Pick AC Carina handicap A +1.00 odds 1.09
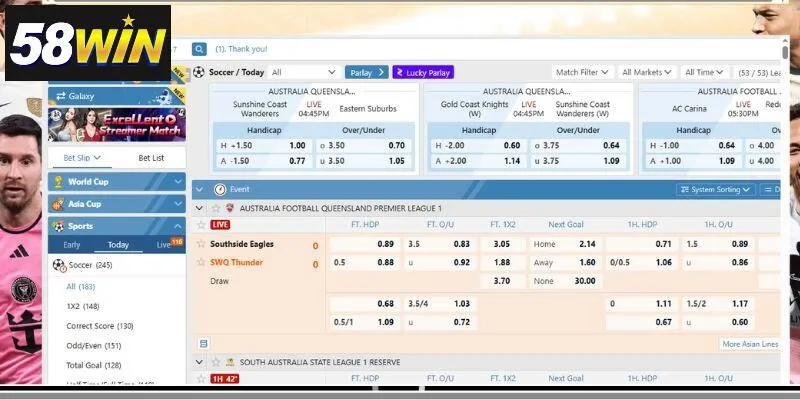The height and width of the screenshot is (400, 800). [694, 161]
